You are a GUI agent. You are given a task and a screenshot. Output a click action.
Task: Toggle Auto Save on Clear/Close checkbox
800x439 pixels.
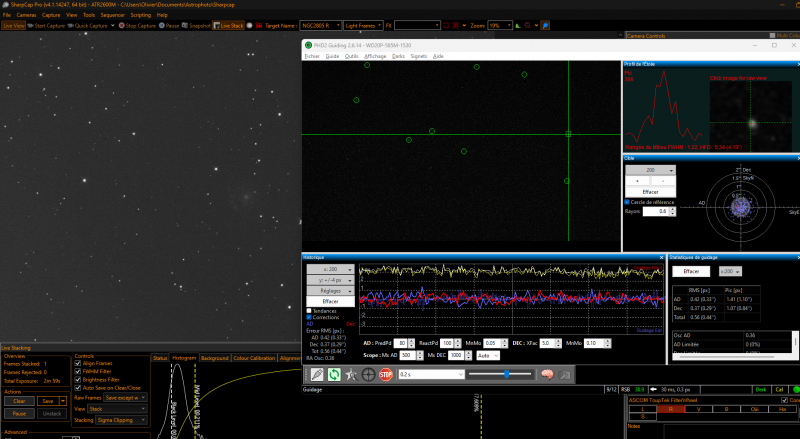[78, 388]
